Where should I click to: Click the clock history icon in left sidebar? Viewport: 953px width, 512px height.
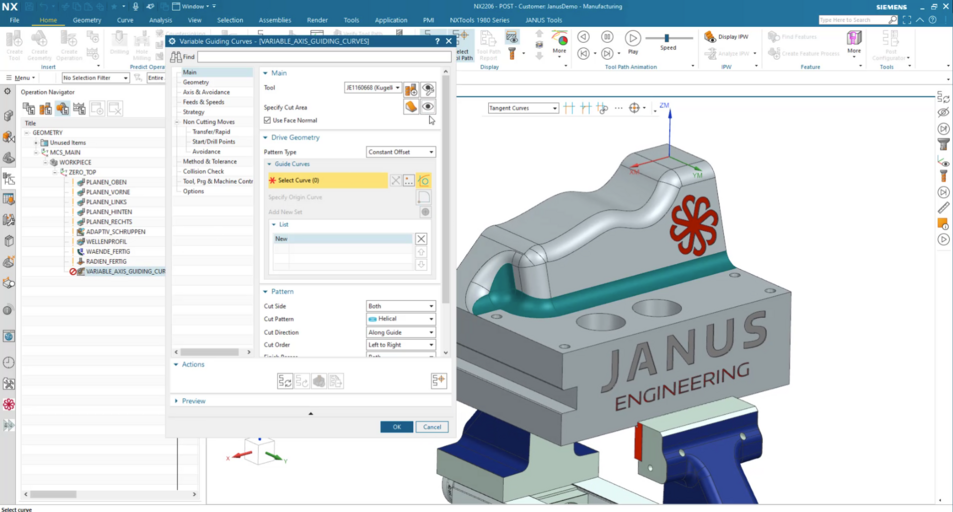click(x=9, y=362)
